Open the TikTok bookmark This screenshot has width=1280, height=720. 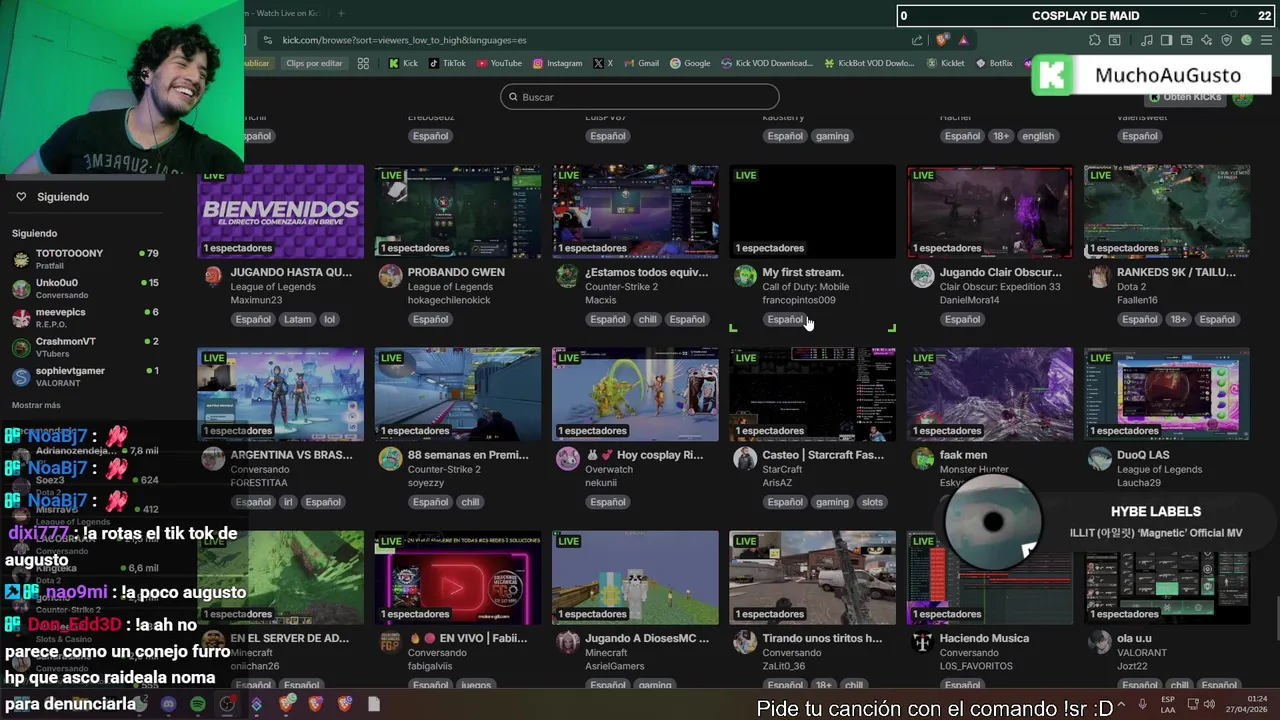[447, 63]
